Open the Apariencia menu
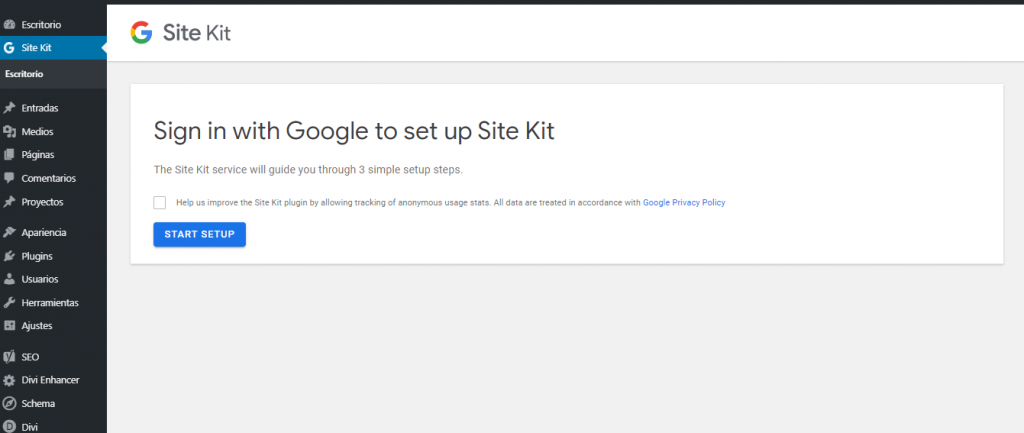The height and width of the screenshot is (433, 1024). (x=54, y=233)
